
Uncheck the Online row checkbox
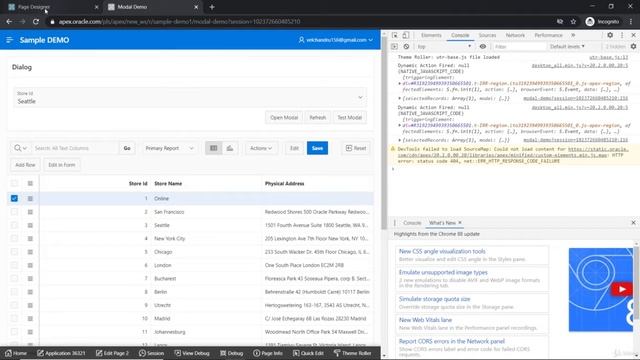14,198
